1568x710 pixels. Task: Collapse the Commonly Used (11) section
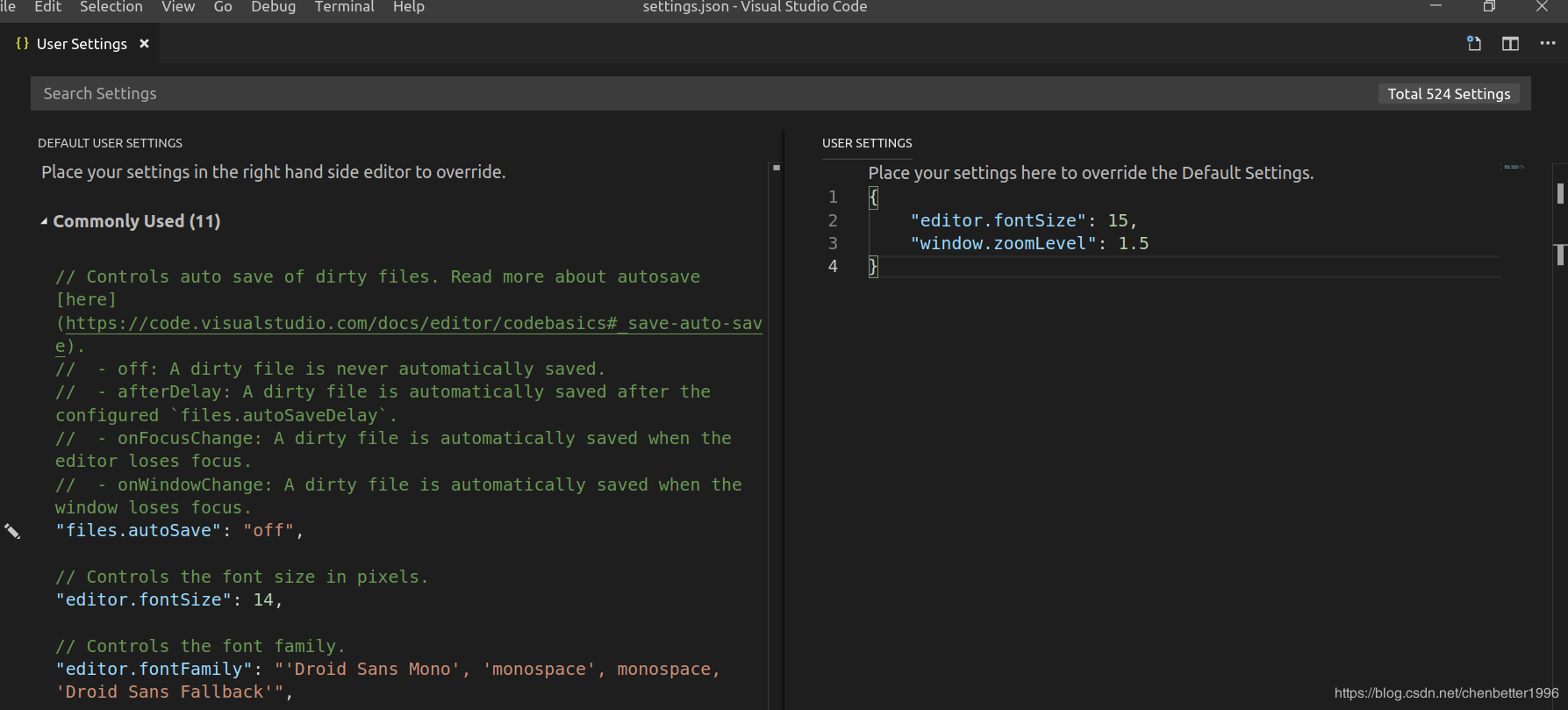[130, 221]
